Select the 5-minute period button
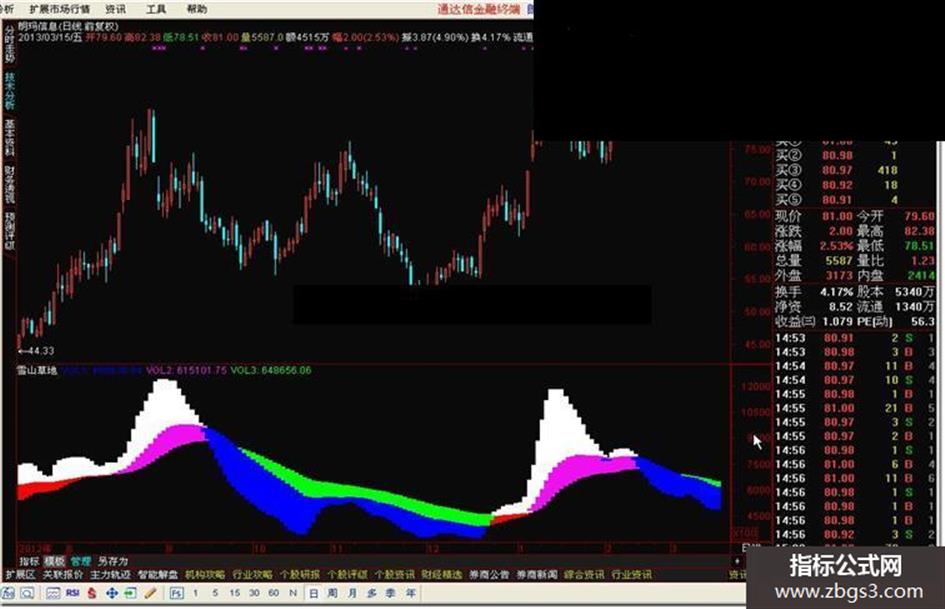Image resolution: width=945 pixels, height=609 pixels. [215, 593]
